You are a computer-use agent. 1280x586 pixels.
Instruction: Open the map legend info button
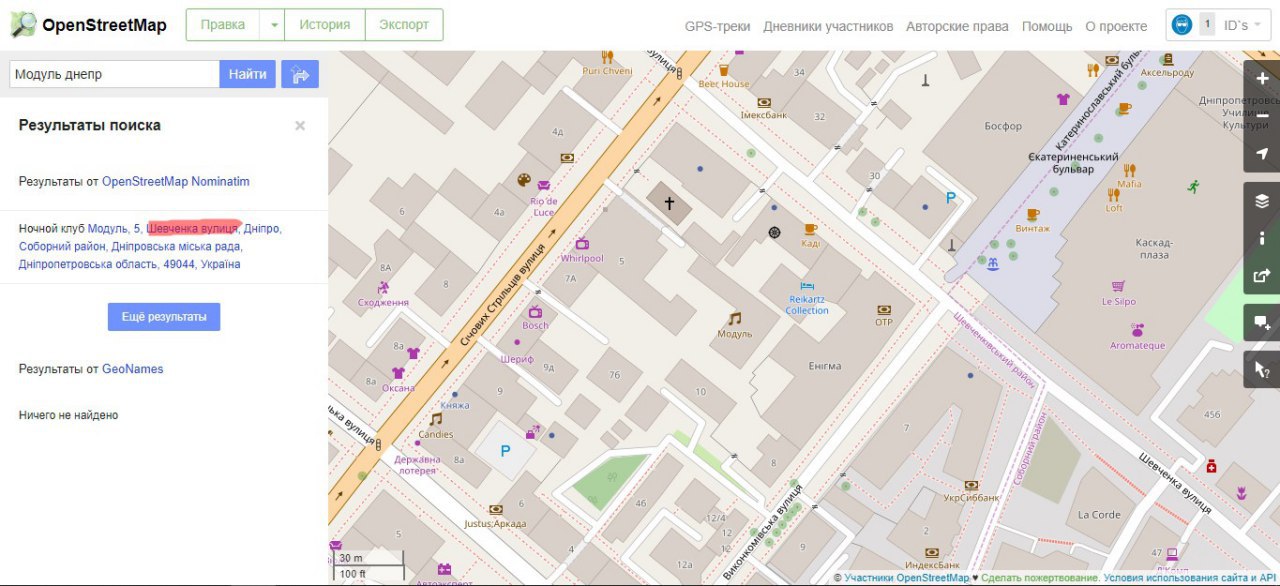pyautogui.click(x=1261, y=238)
